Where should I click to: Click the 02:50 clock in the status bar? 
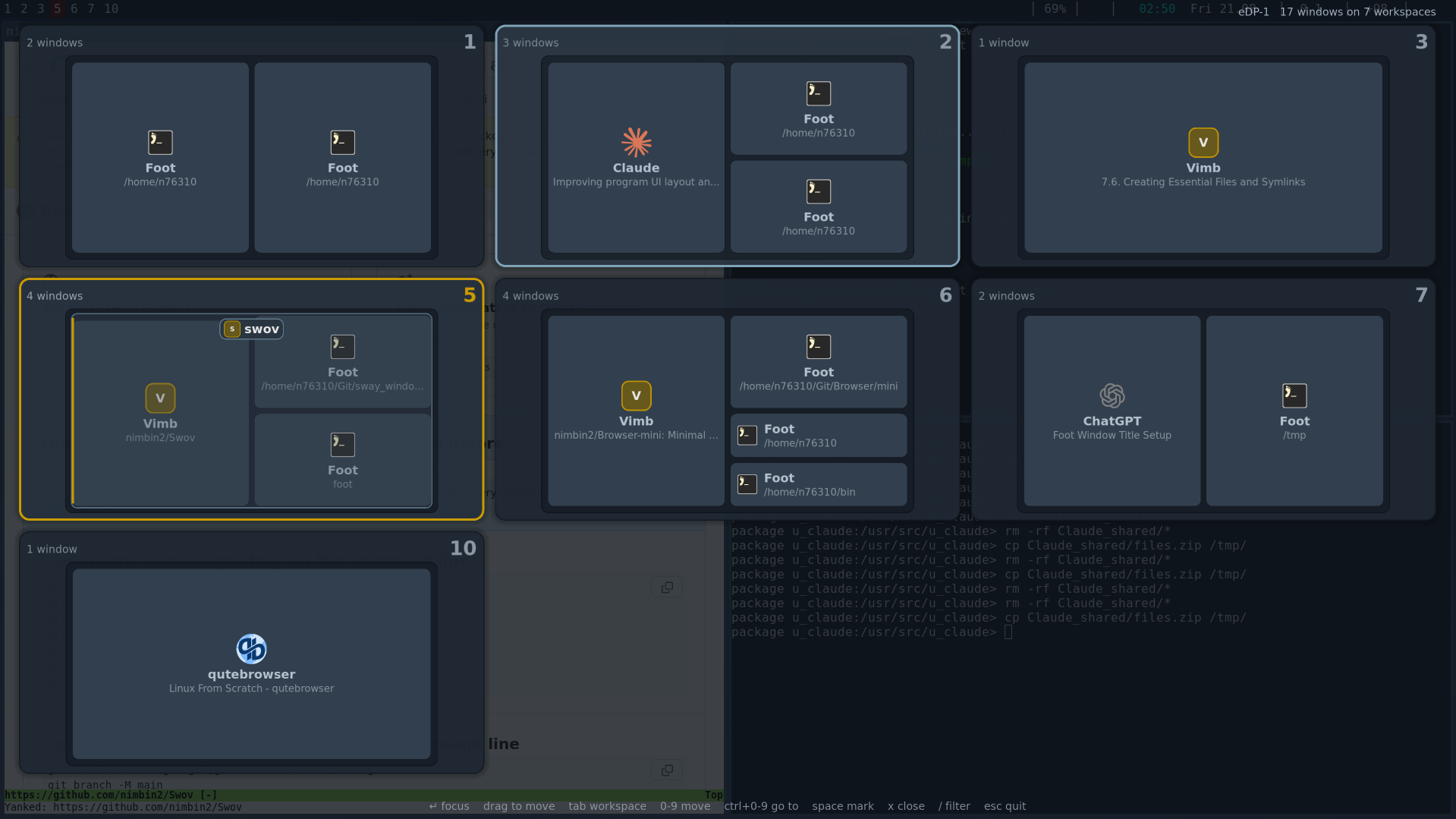click(1157, 8)
